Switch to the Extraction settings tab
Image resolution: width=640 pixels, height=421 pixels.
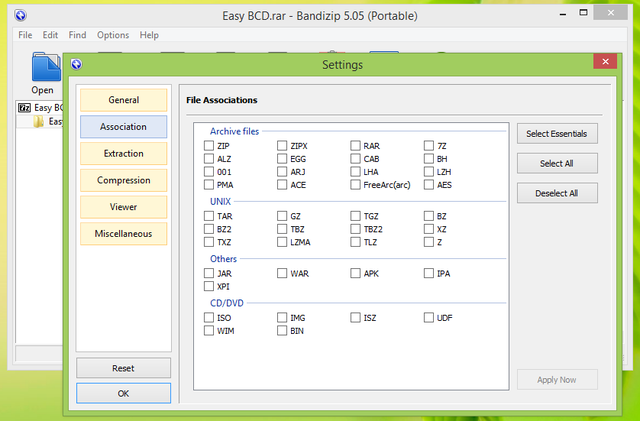point(123,154)
